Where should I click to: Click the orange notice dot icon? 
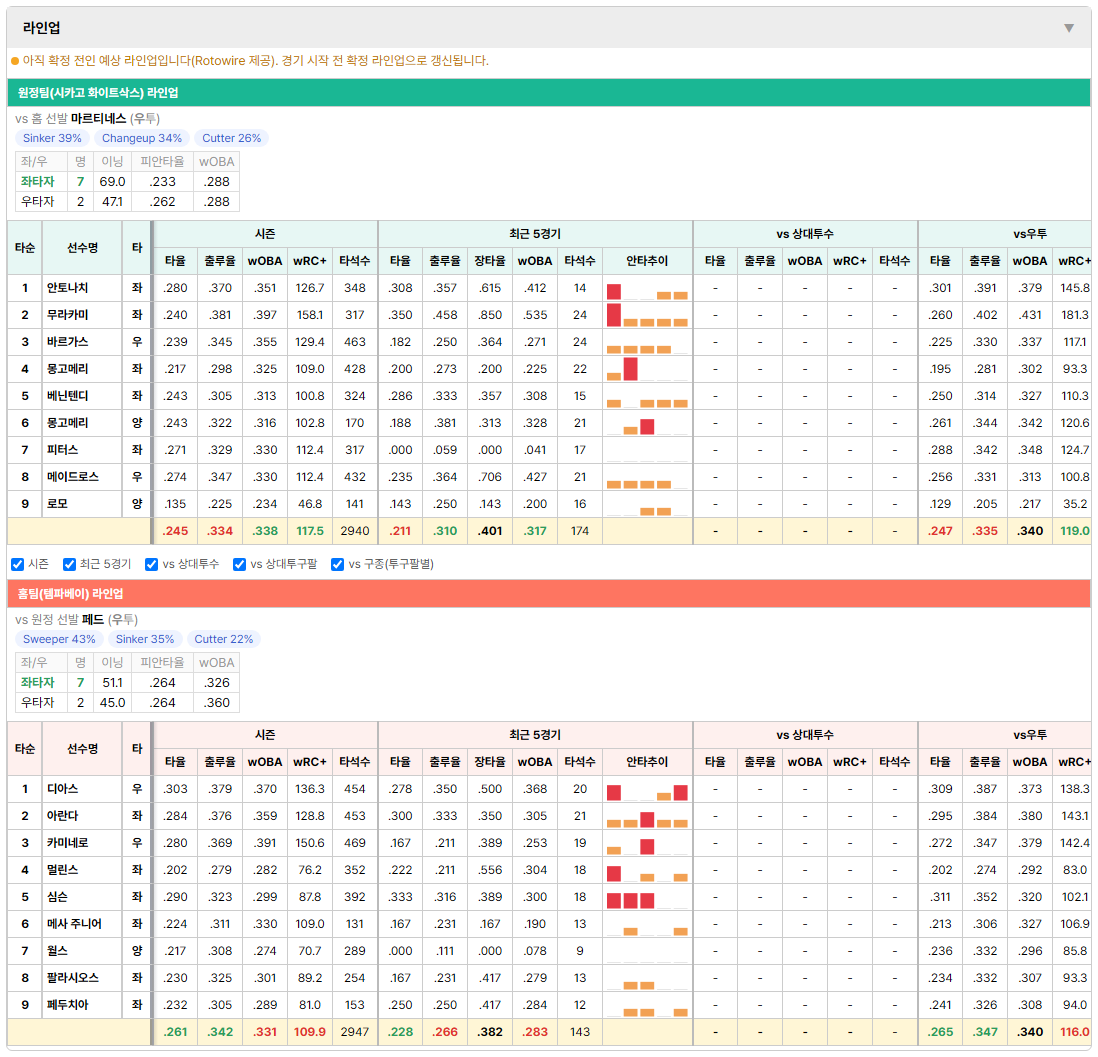(15, 62)
